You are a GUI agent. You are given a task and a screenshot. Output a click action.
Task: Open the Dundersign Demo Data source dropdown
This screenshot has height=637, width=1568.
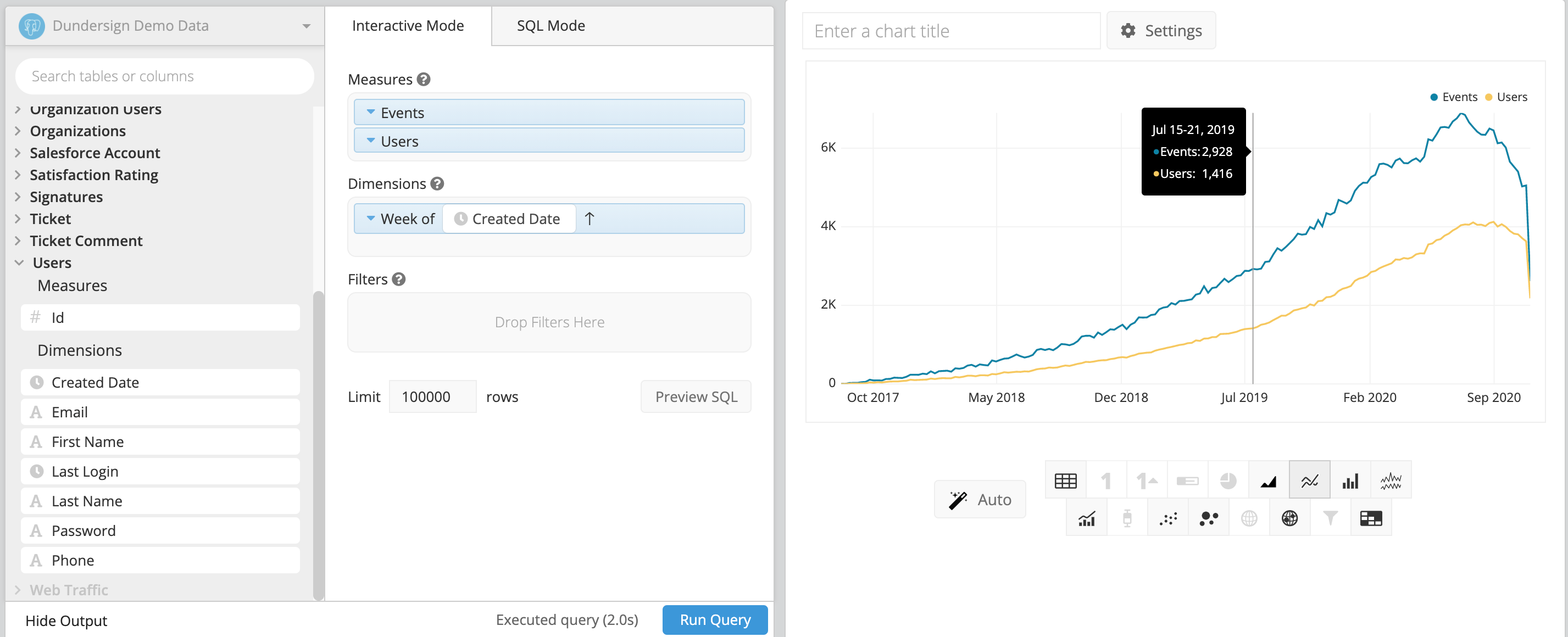(x=306, y=26)
